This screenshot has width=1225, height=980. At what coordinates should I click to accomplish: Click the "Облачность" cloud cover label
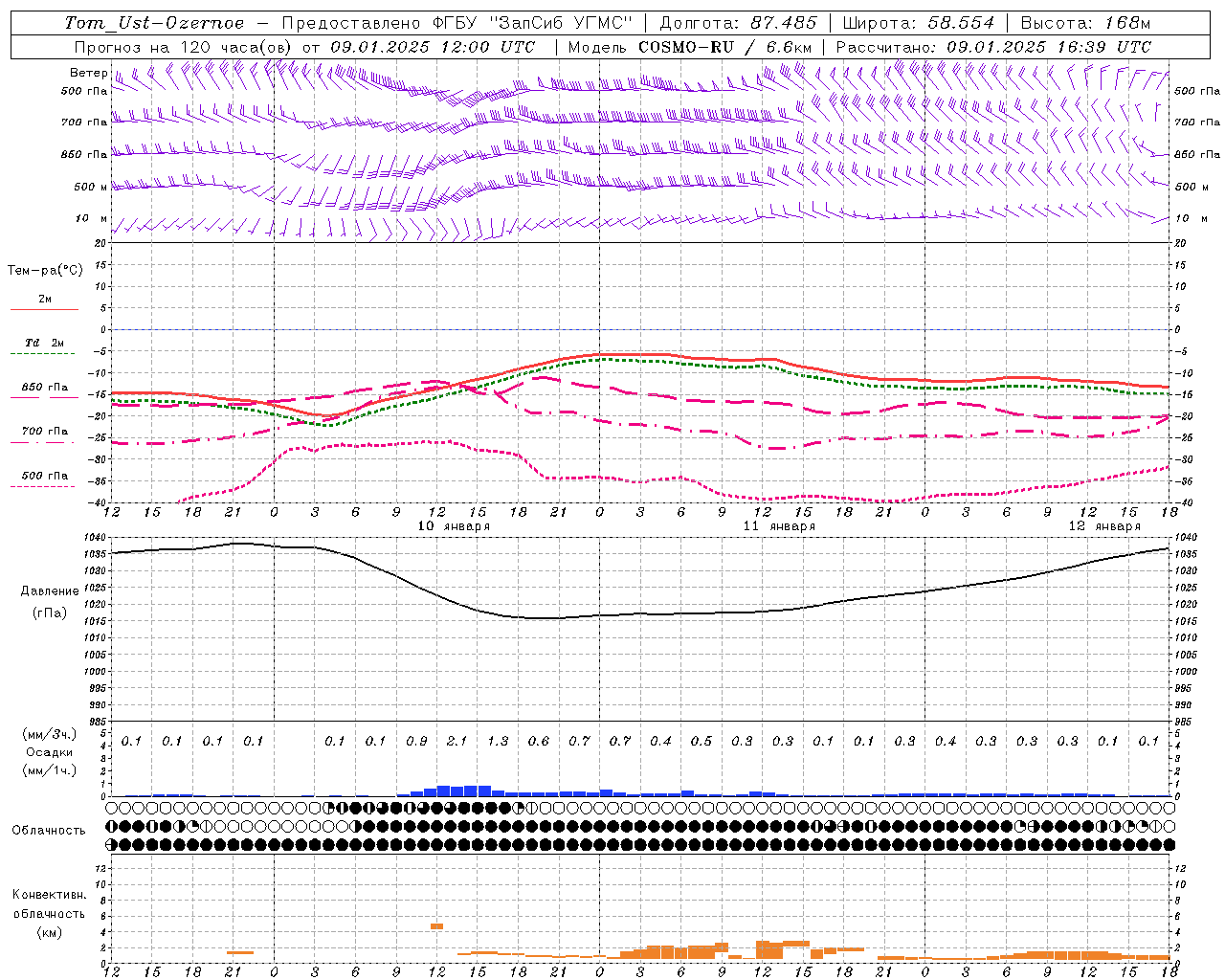pos(49,830)
